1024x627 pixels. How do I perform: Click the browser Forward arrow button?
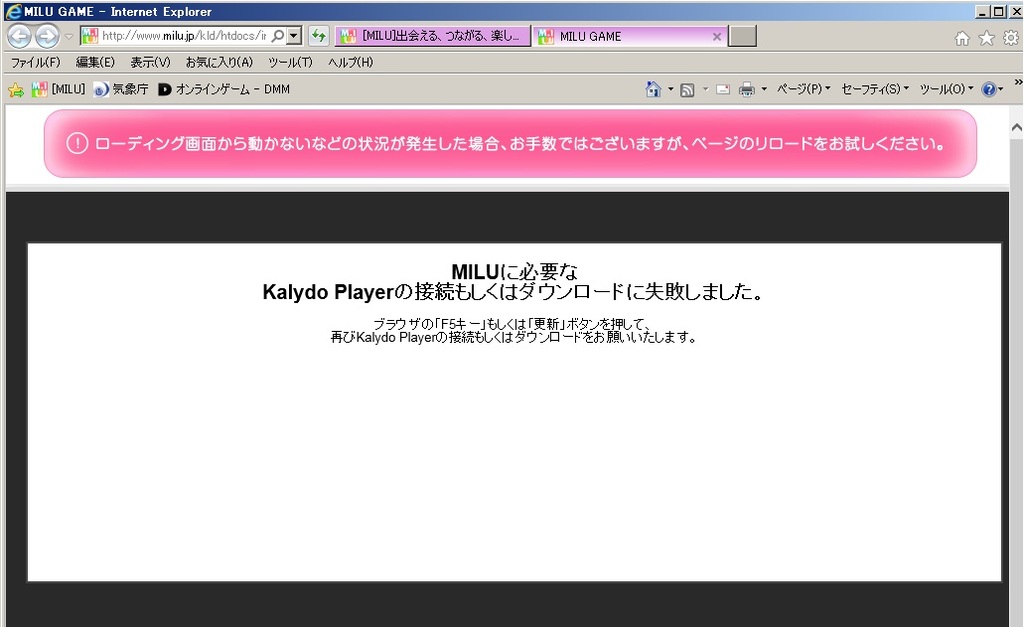pos(46,37)
